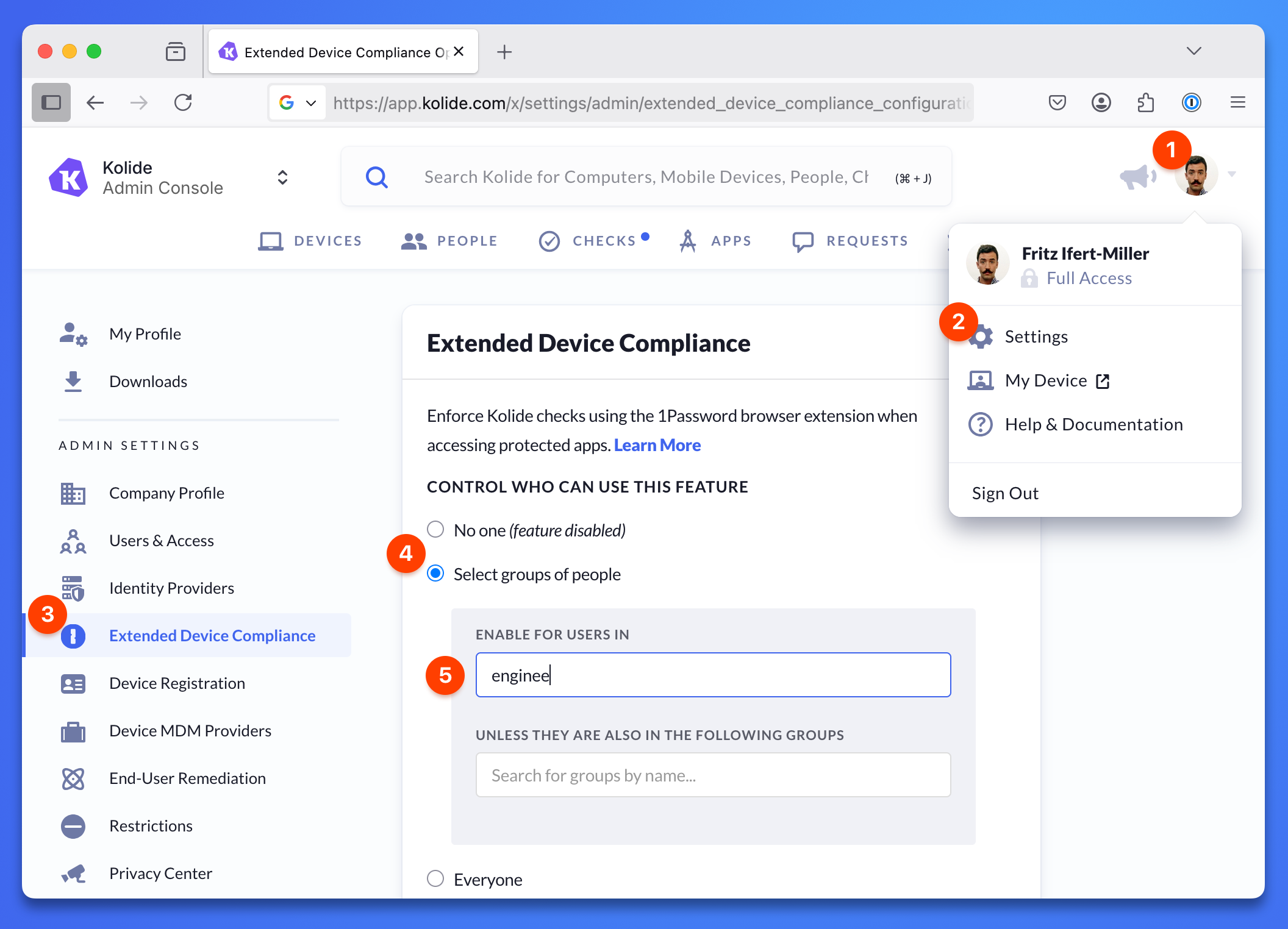
Task: Expand the list all tabs chevron
Action: [1193, 51]
